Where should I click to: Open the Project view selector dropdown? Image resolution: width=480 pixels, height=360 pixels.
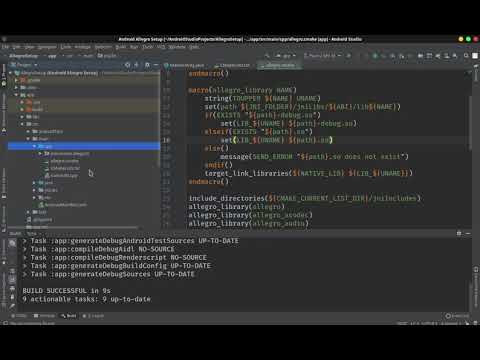point(23,65)
